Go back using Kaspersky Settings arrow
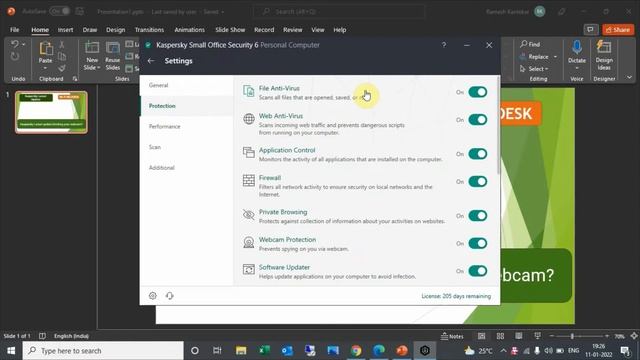 click(x=151, y=61)
